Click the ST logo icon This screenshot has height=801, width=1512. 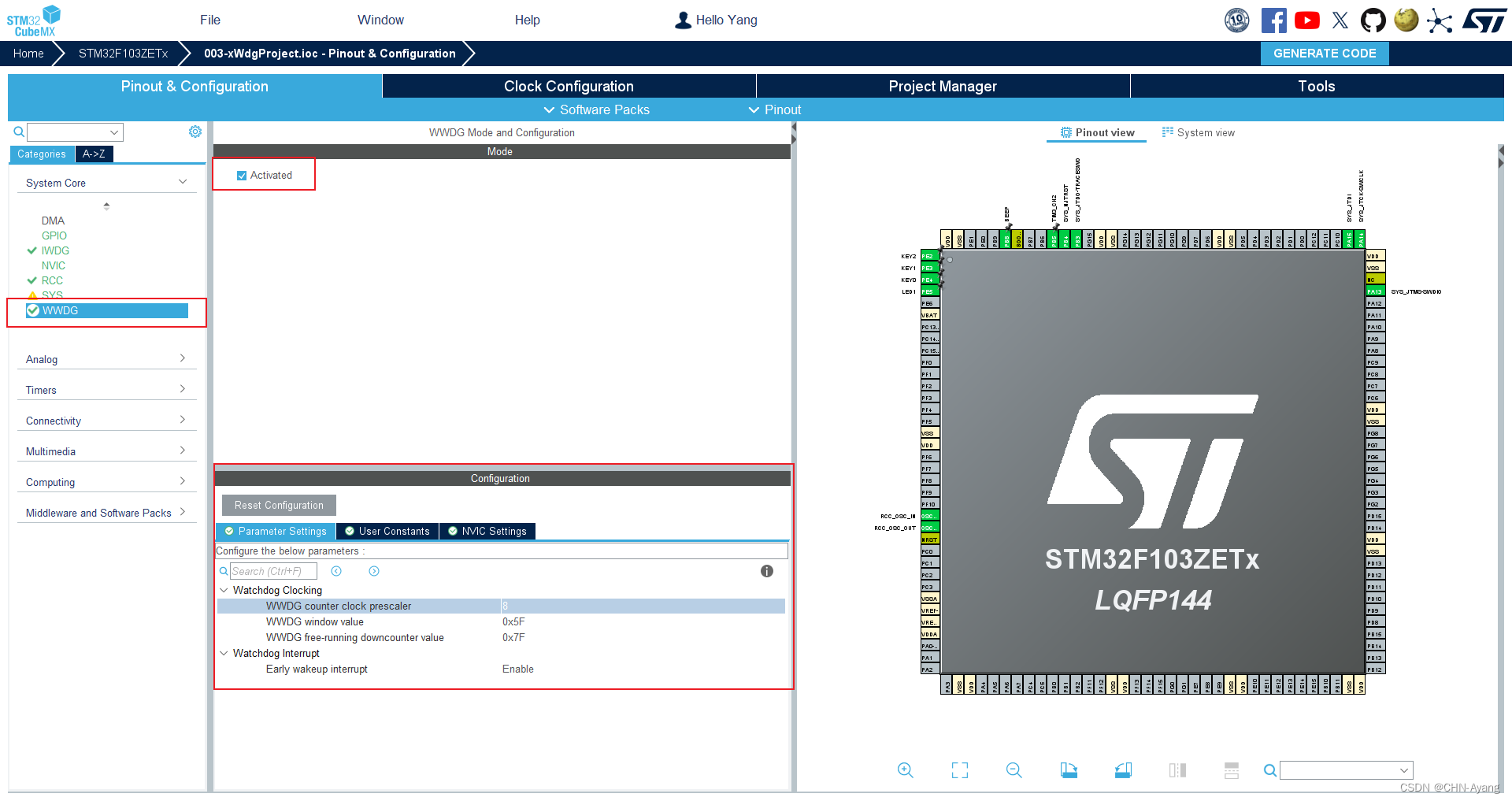[x=1484, y=20]
